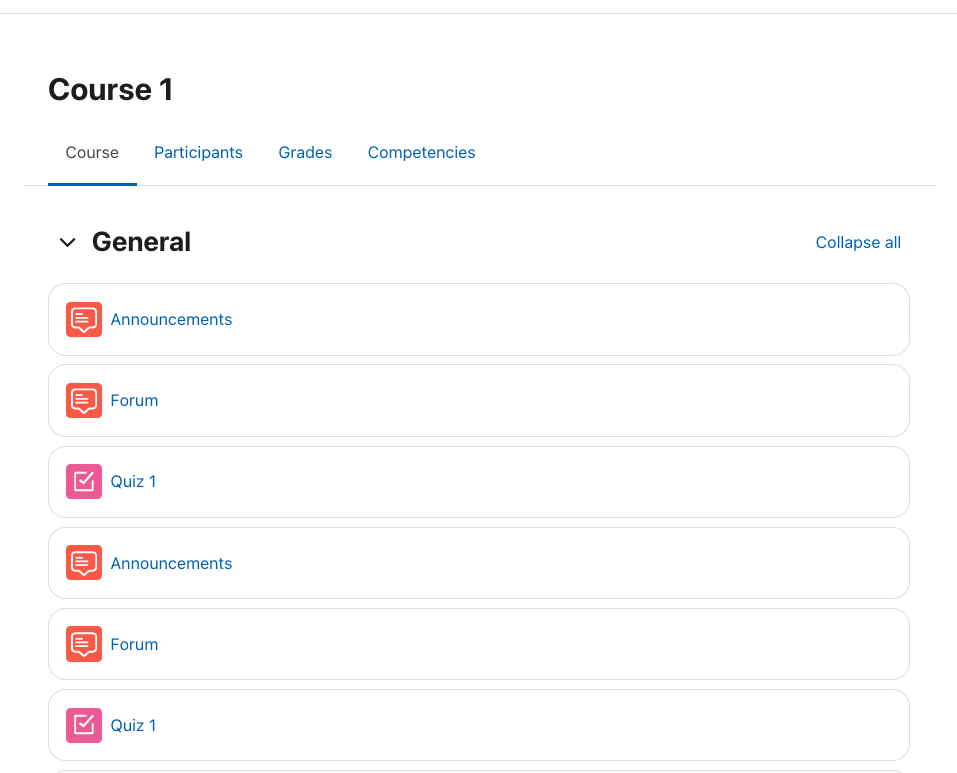Select the Course tab
This screenshot has width=957, height=773.
92,153
